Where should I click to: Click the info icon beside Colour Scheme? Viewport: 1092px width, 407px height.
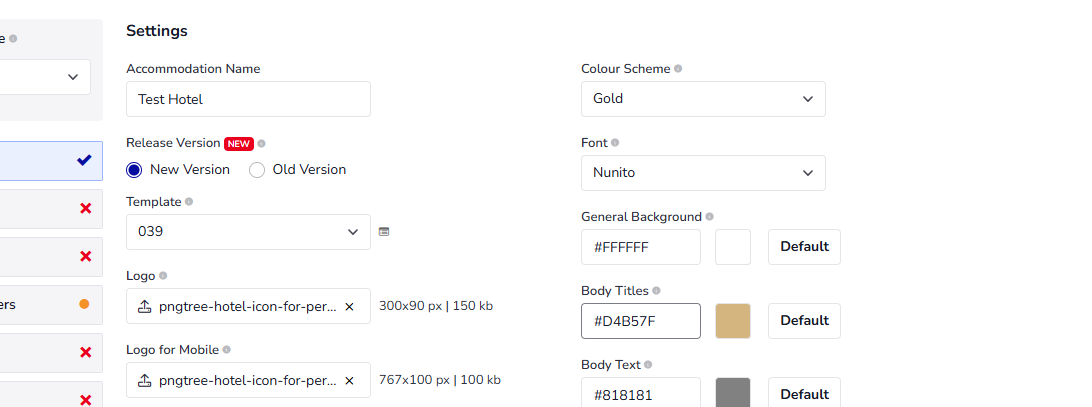678,69
